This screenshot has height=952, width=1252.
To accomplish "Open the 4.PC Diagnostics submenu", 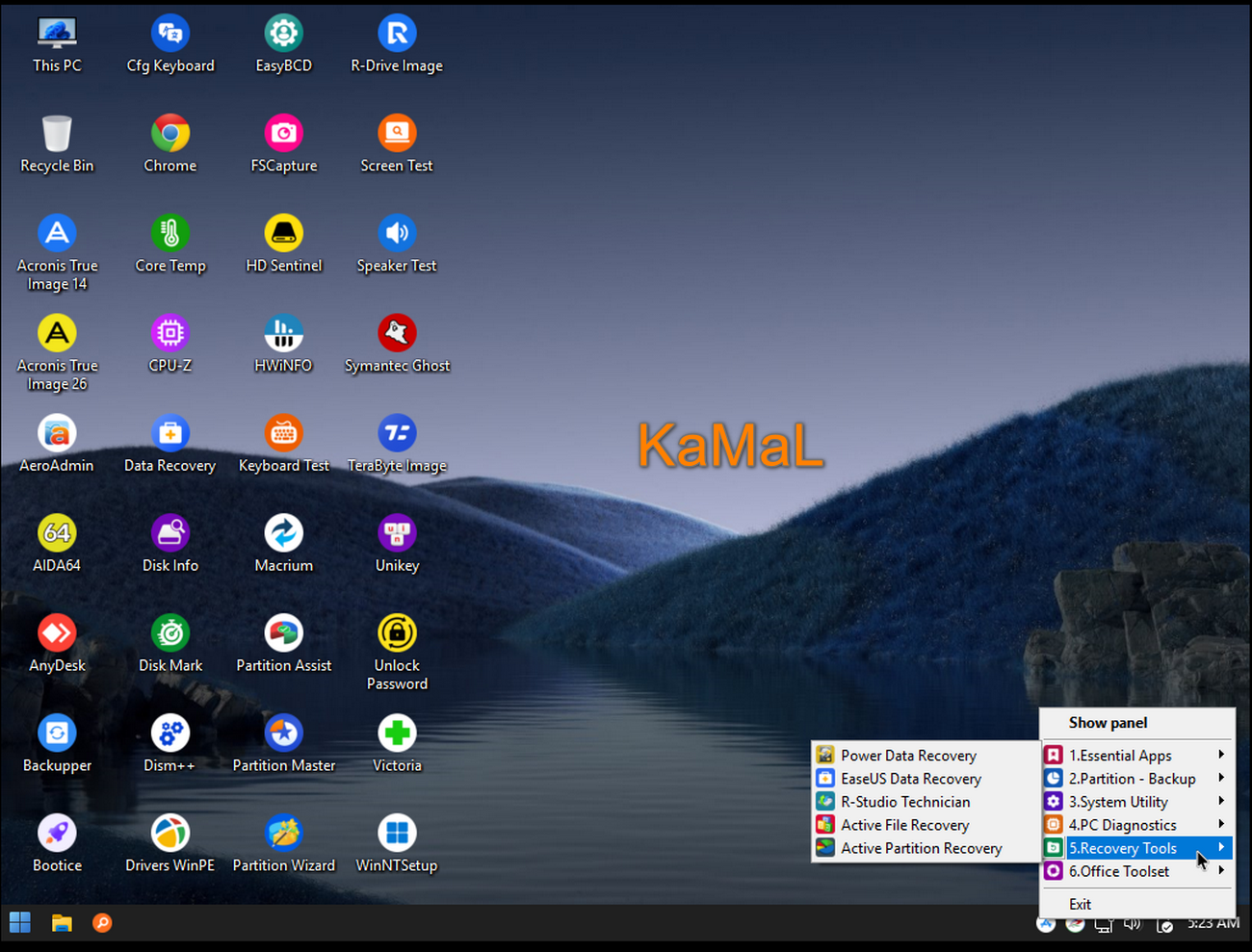I will point(1136,825).
